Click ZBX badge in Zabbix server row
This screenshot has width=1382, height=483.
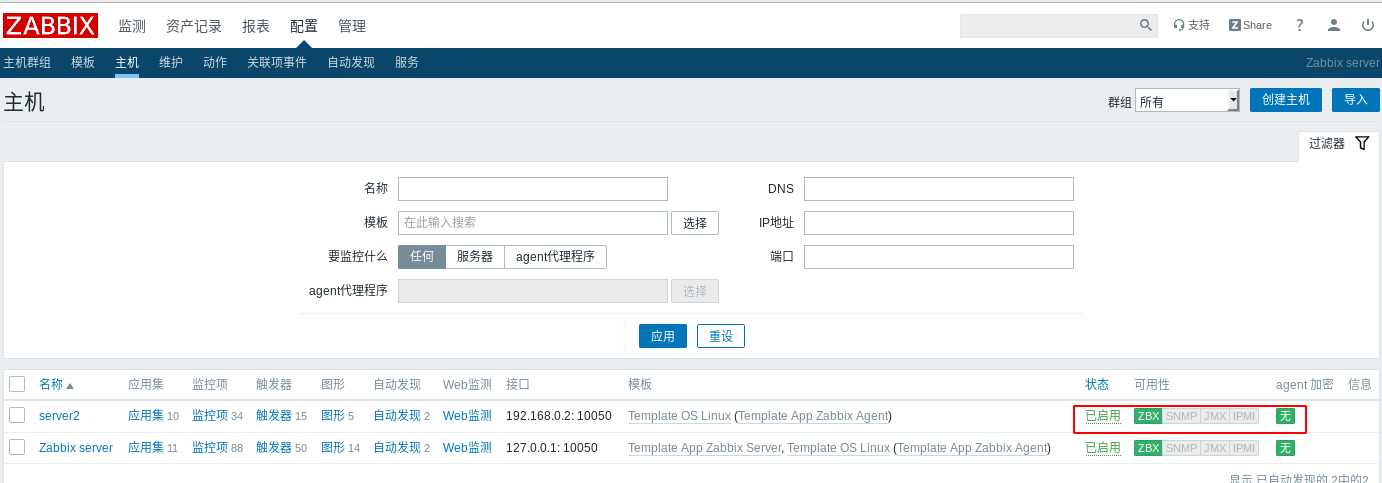point(1148,448)
